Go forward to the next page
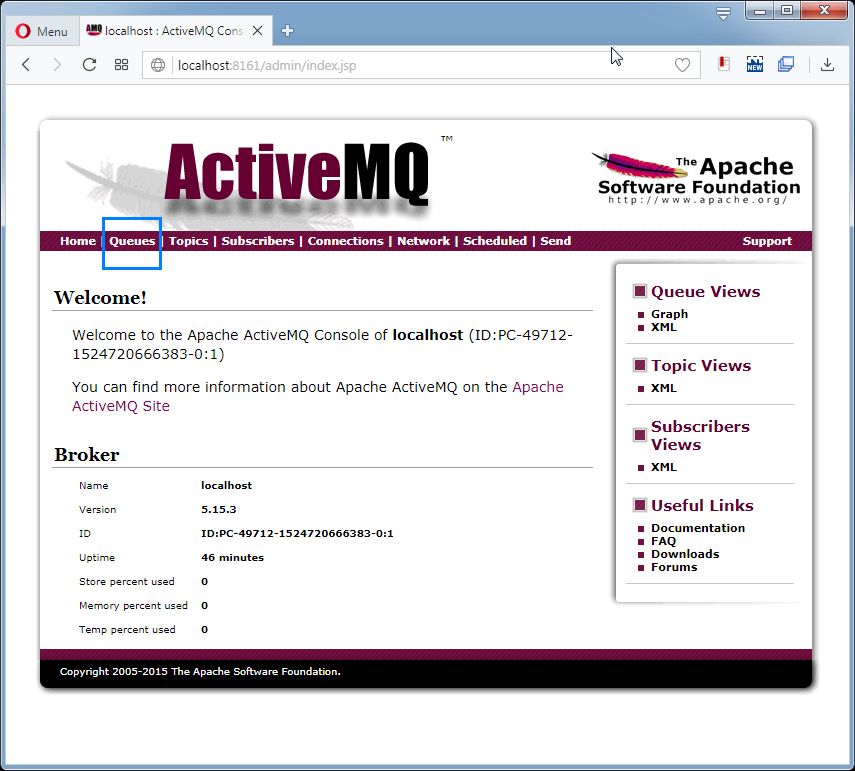This screenshot has width=855, height=771. tap(57, 65)
